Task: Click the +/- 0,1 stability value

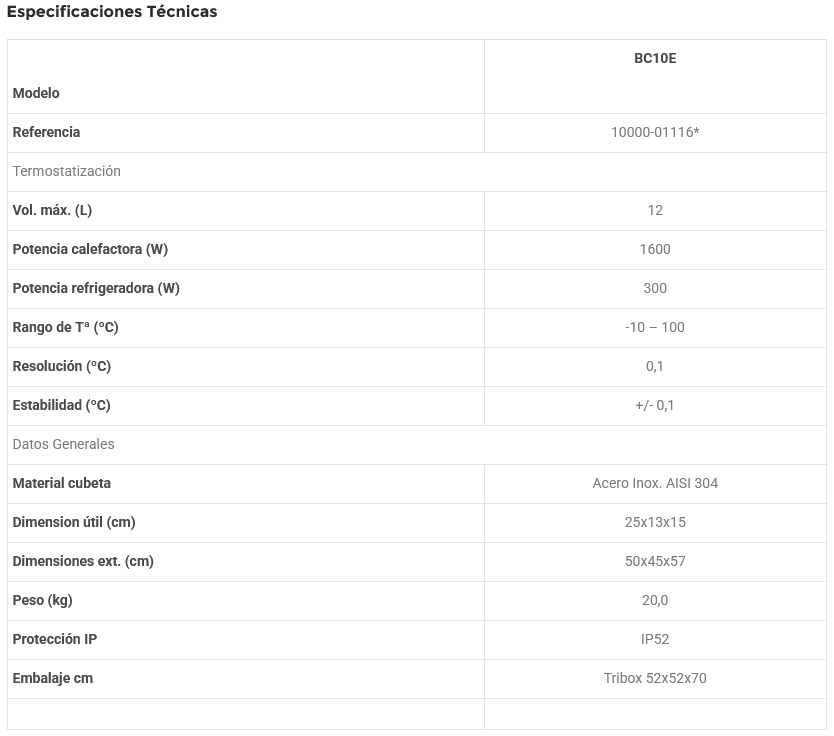Action: (x=655, y=405)
